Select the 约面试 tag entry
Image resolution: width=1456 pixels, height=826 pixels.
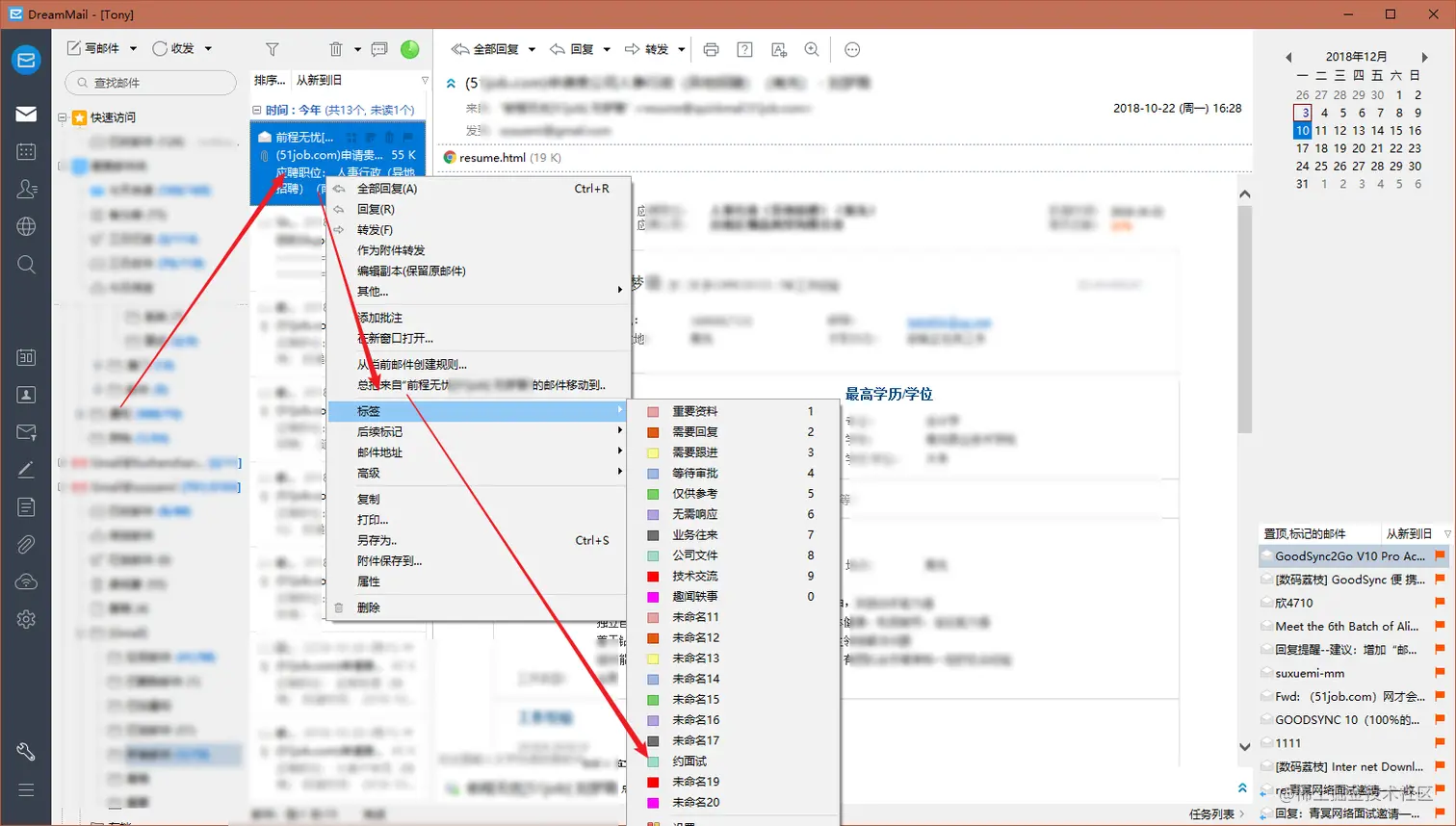[734, 761]
